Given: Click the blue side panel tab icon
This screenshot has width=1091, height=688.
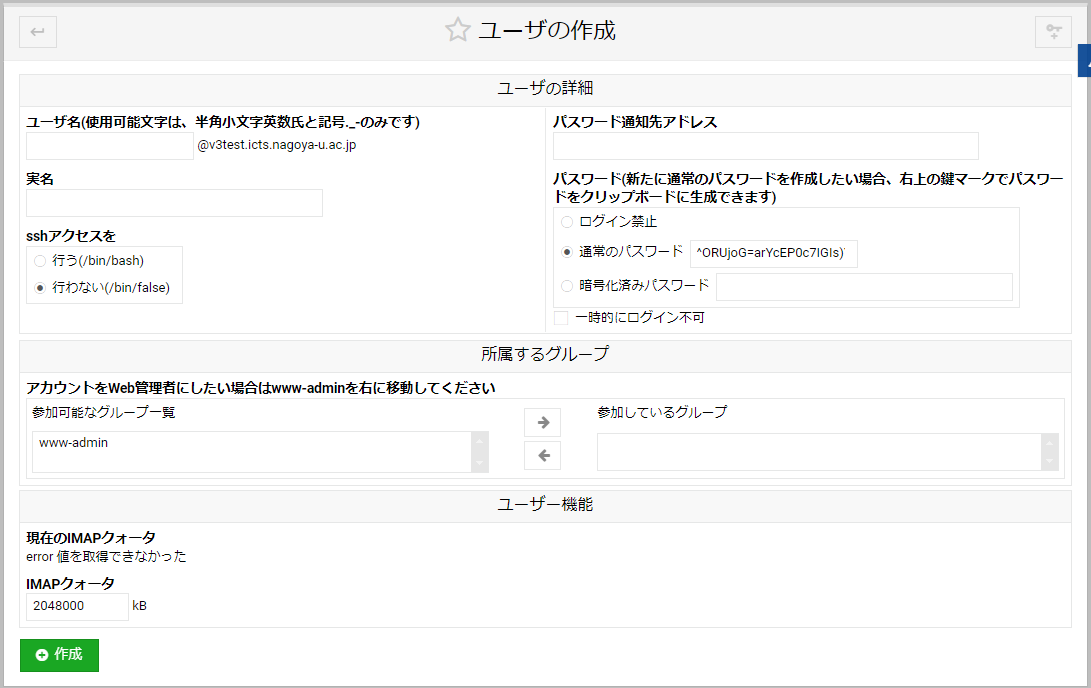Looking at the screenshot, I should 1084,62.
